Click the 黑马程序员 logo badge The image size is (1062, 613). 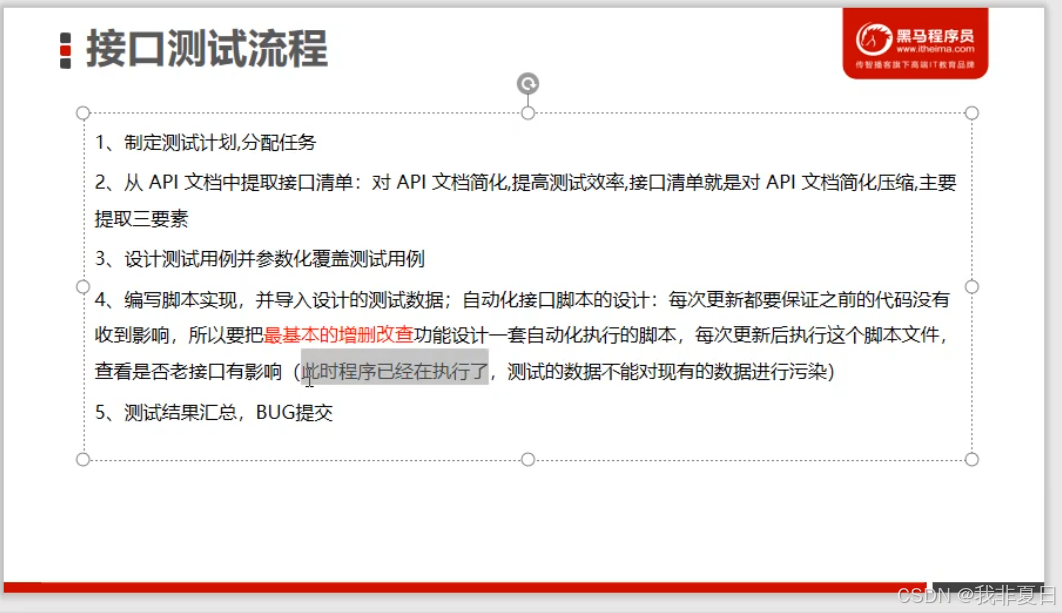[x=915, y=43]
